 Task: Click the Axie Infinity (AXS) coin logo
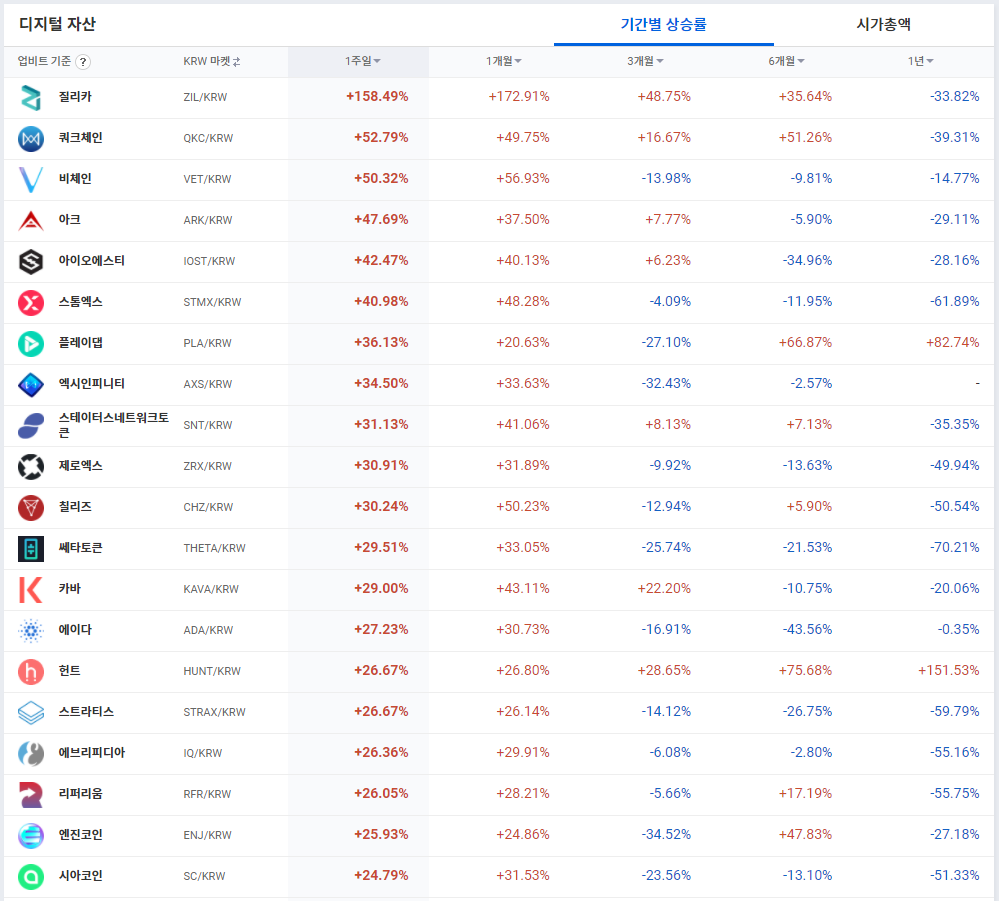click(x=31, y=384)
